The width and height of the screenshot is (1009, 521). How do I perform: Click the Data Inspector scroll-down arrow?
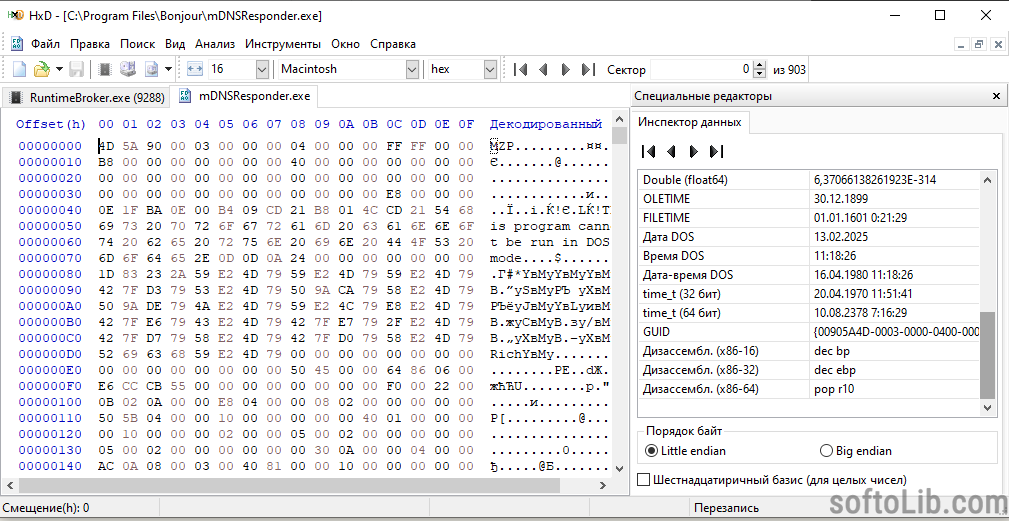point(988,408)
